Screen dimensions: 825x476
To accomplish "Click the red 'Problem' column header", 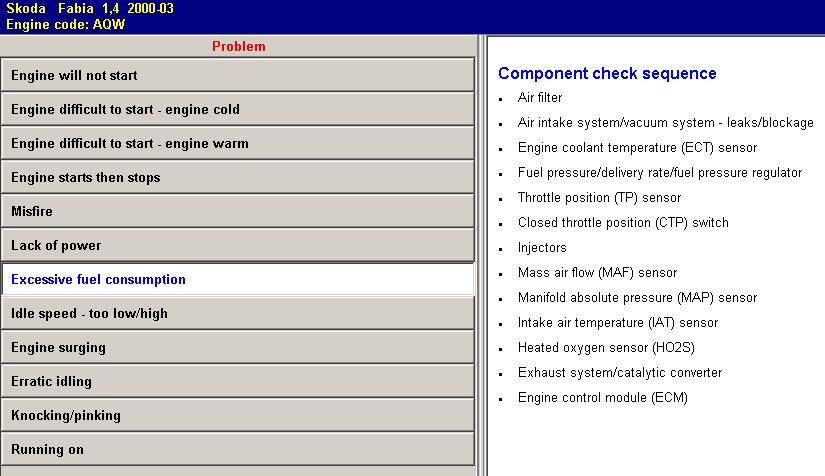I will [x=239, y=46].
